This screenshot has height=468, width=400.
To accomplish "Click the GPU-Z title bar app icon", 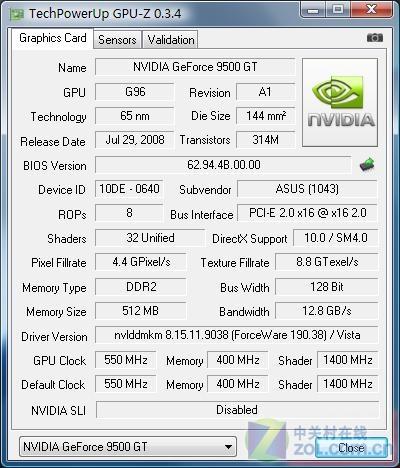I will coord(17,14).
